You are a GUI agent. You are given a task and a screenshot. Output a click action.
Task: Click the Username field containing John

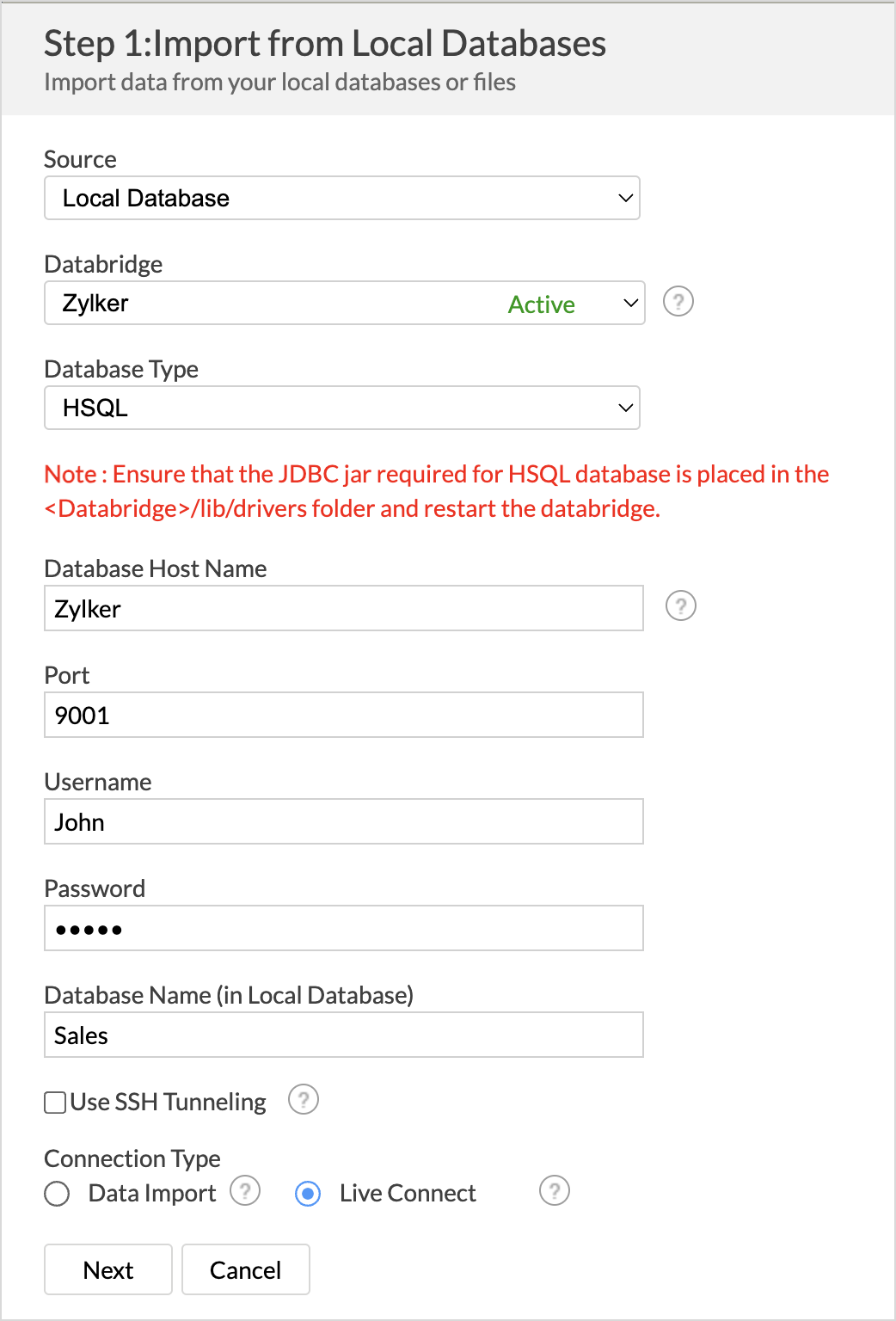pyautogui.click(x=343, y=821)
